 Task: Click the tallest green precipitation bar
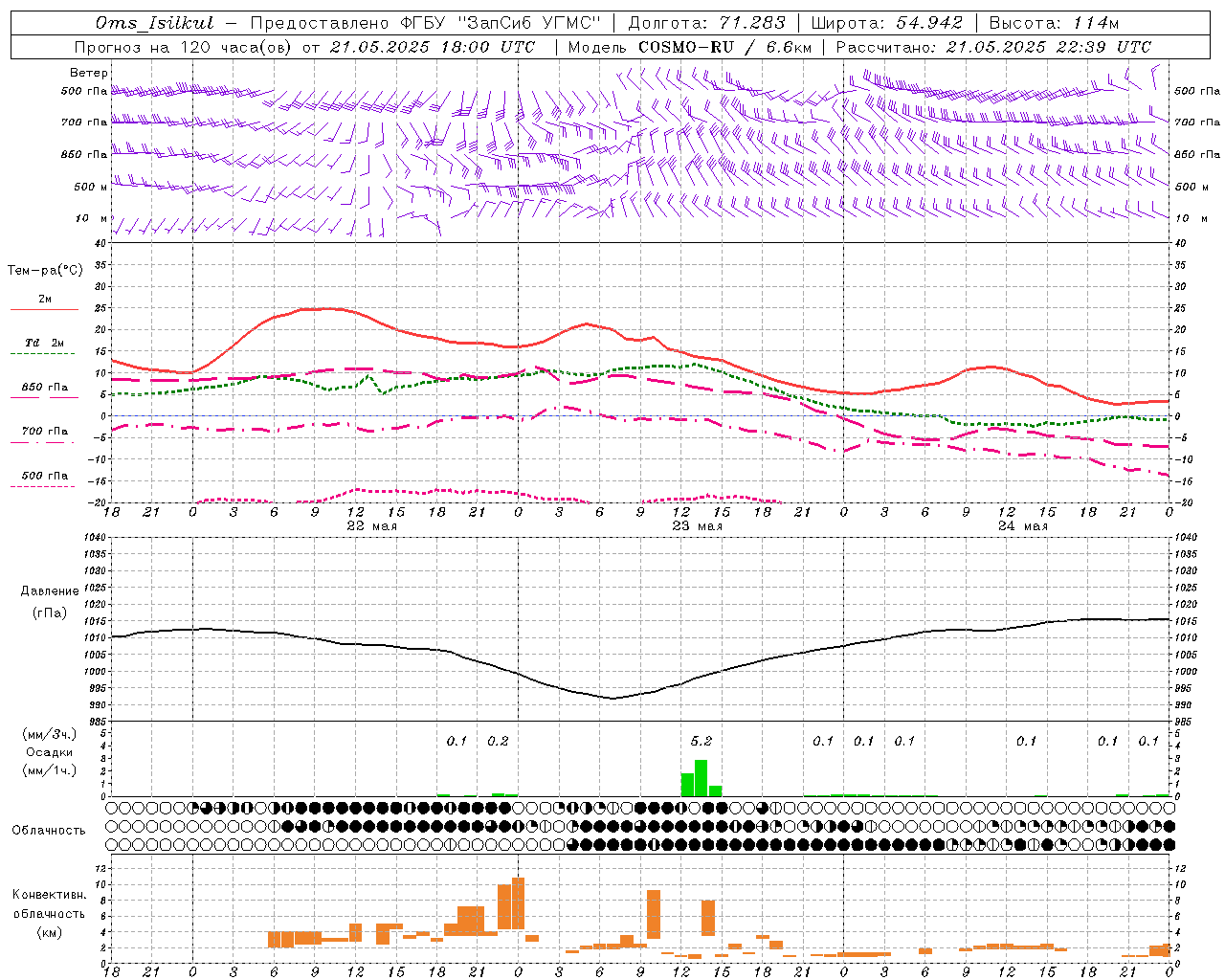click(x=701, y=778)
